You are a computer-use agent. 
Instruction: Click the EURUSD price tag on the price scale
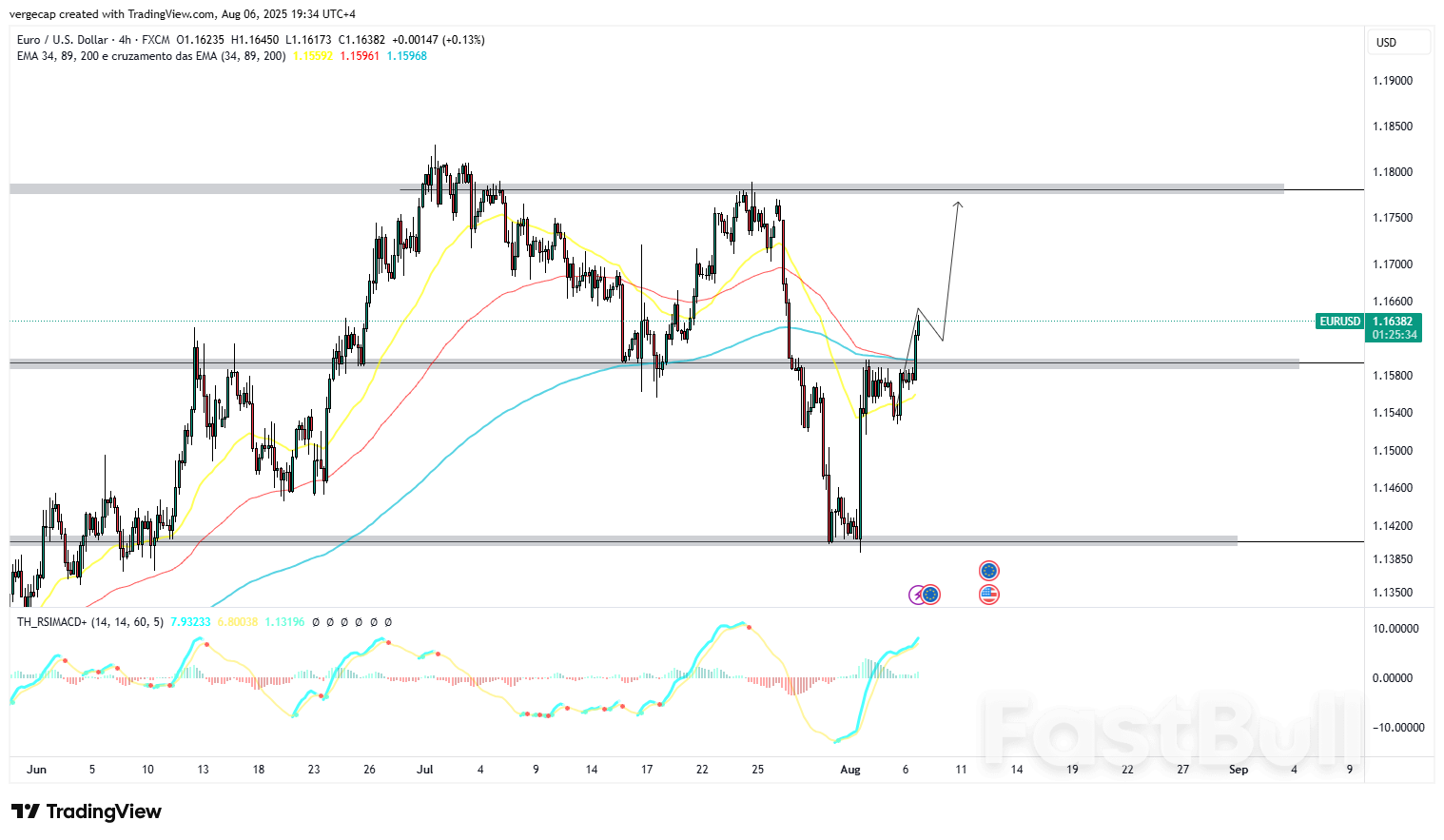point(1340,322)
